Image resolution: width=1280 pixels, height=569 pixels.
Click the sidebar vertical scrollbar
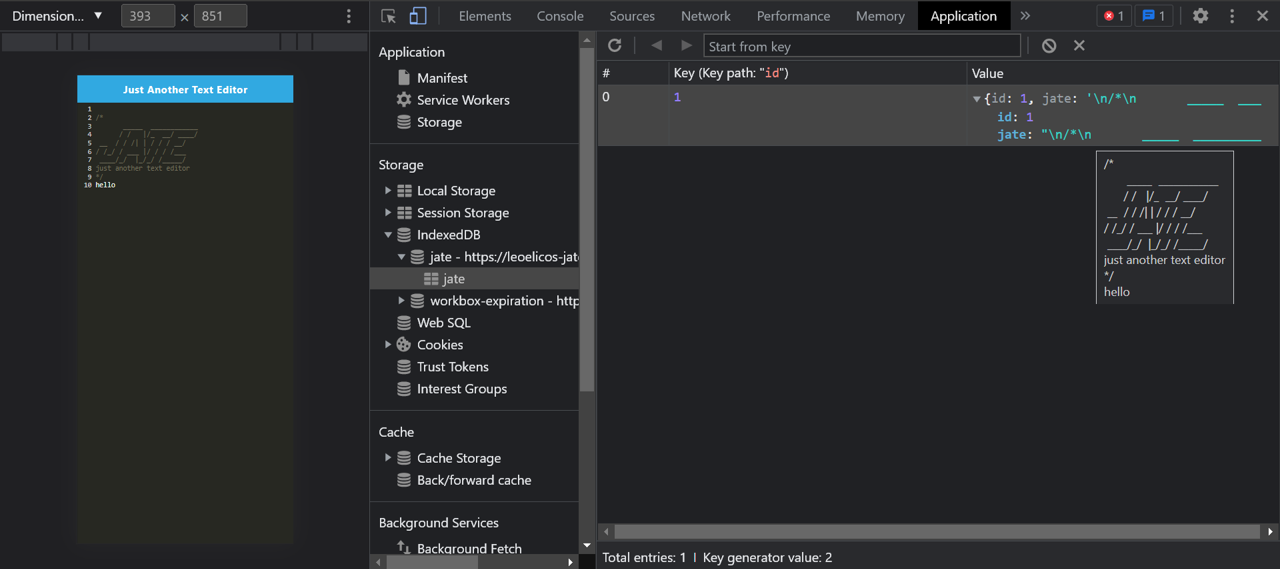[587, 220]
